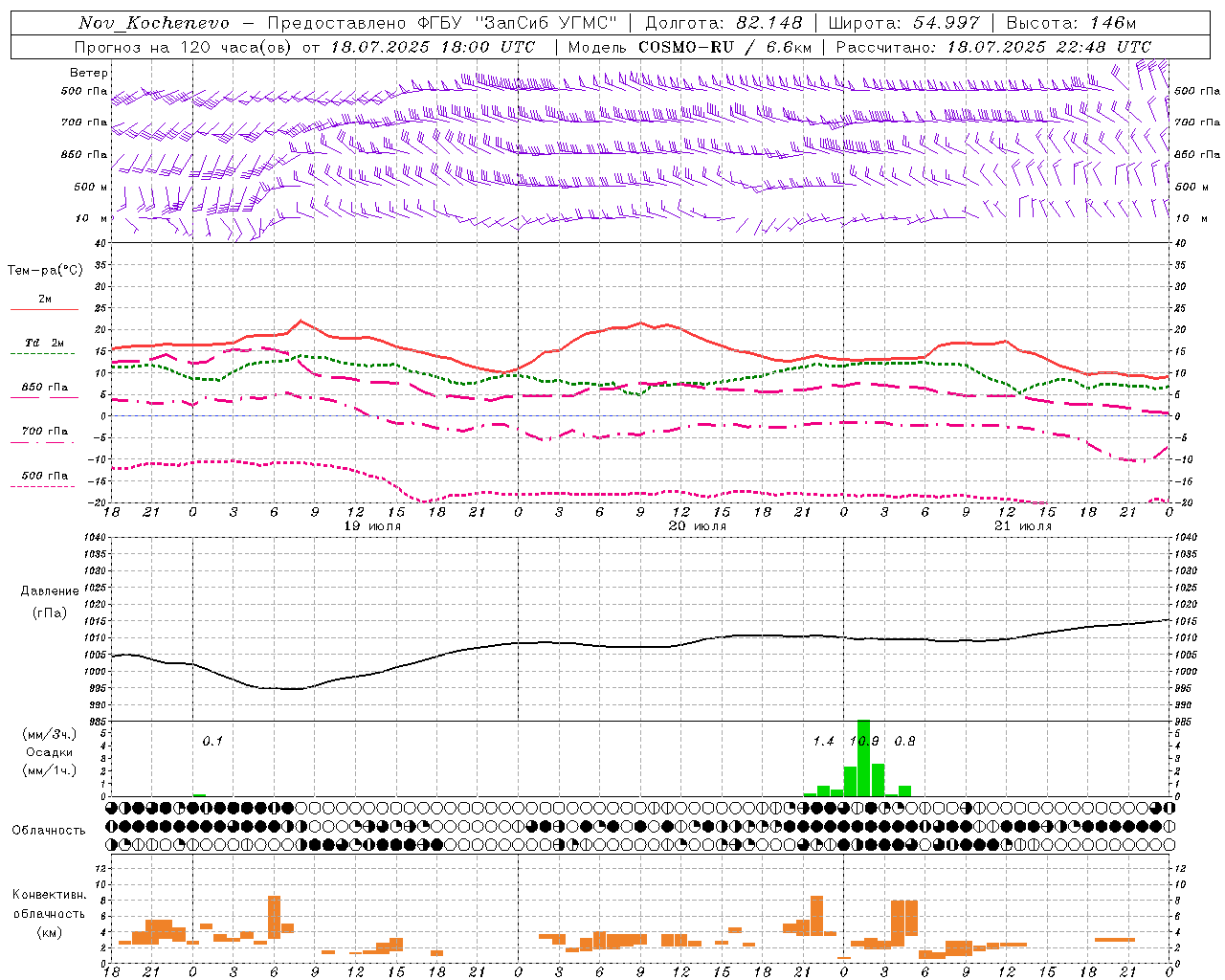Click the 0.1 precipitation total value
The width and height of the screenshot is (1225, 980).
coord(212,741)
